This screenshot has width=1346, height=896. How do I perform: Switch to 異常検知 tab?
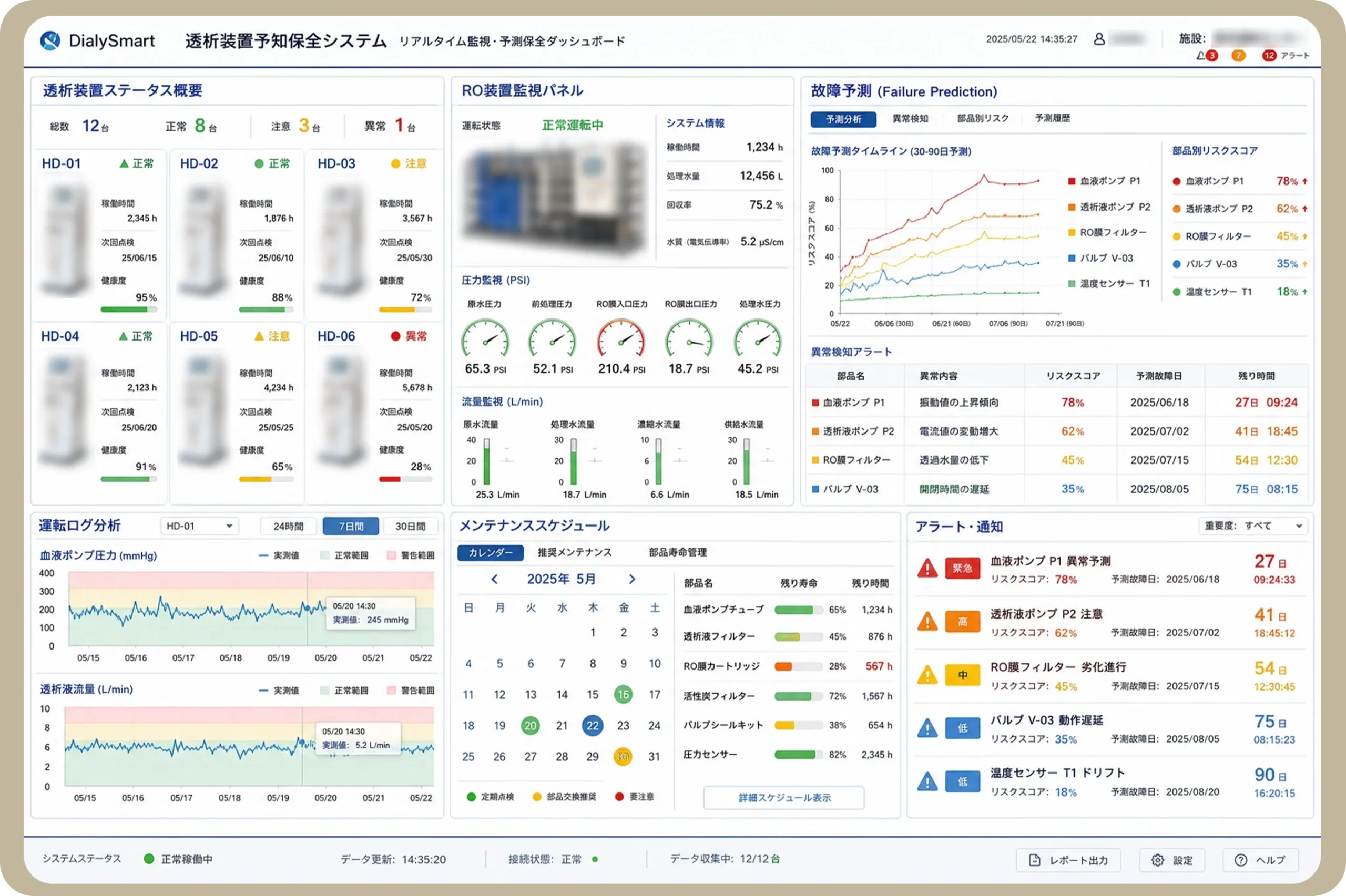pyautogui.click(x=910, y=119)
